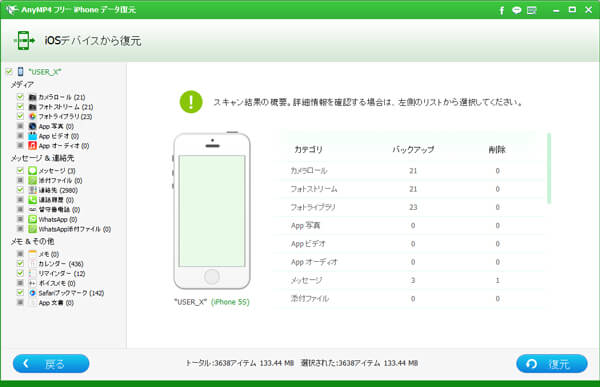Select App オーディオ (0) label in sidebar
Viewport: 600px width, 387px height.
tap(64, 145)
